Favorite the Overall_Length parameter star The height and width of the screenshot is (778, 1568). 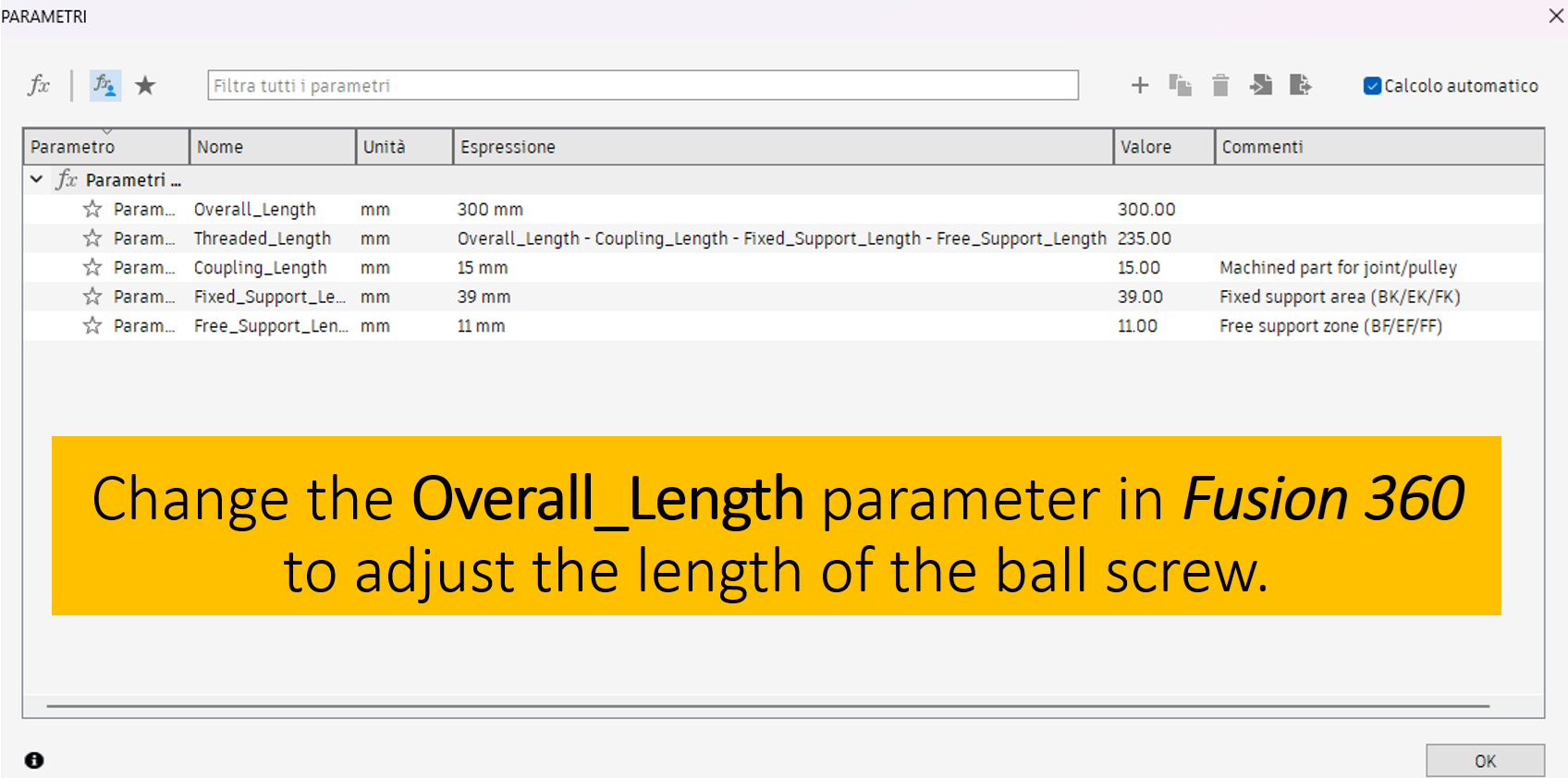point(92,209)
